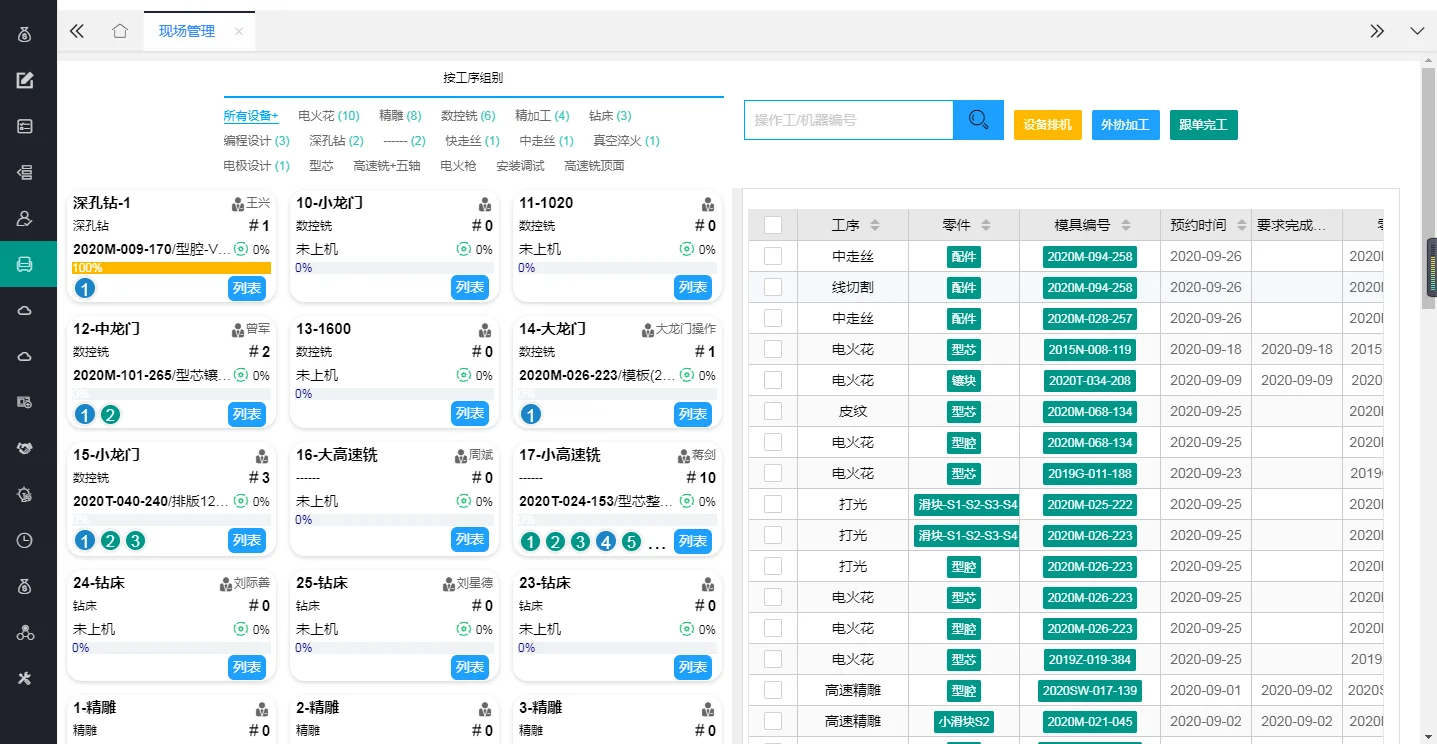
Task: Tick the checkbox for the 皮纹 row
Action: [x=773, y=411]
